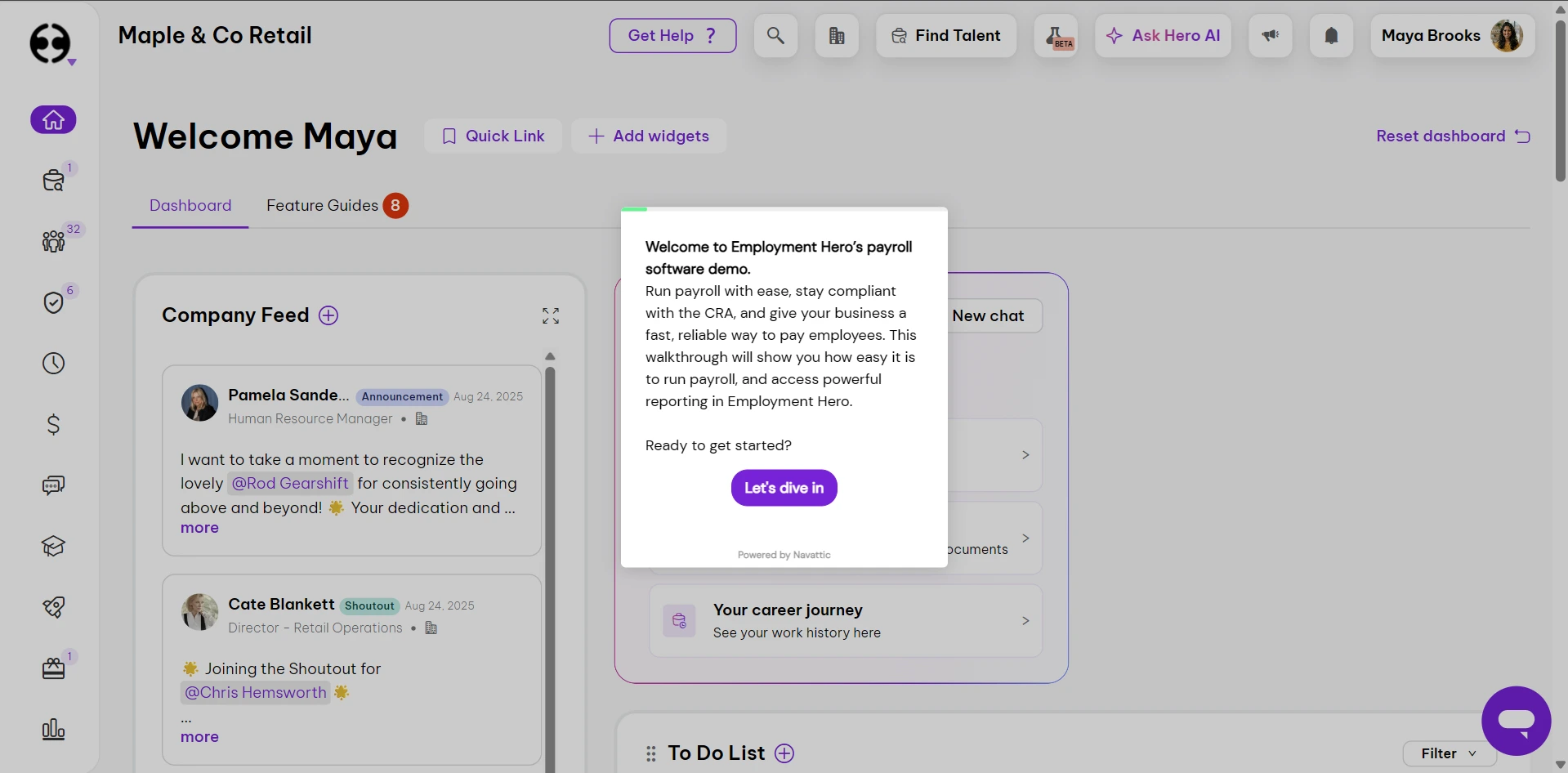The height and width of the screenshot is (773, 1568).
Task: Open the reports bar chart icon
Action: tap(53, 729)
